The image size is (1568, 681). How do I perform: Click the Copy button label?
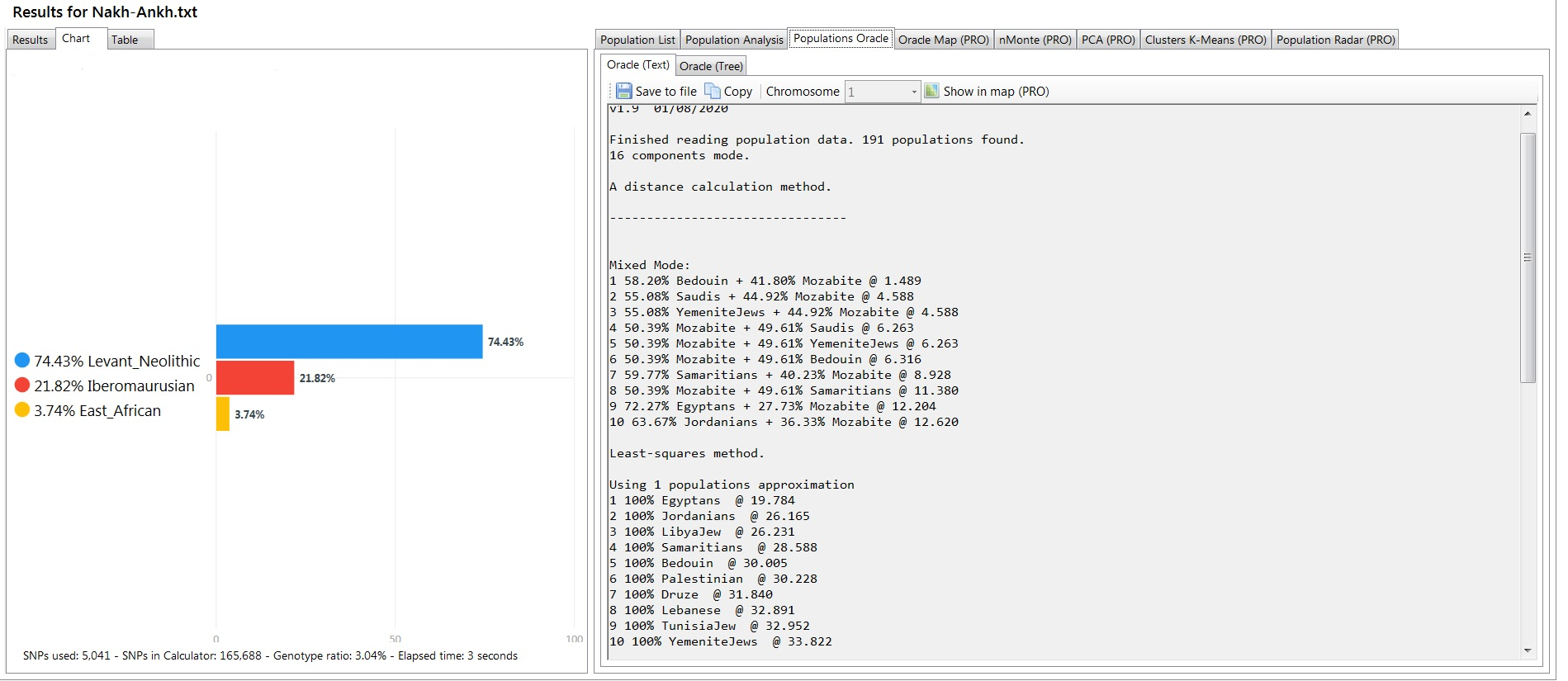tap(738, 92)
